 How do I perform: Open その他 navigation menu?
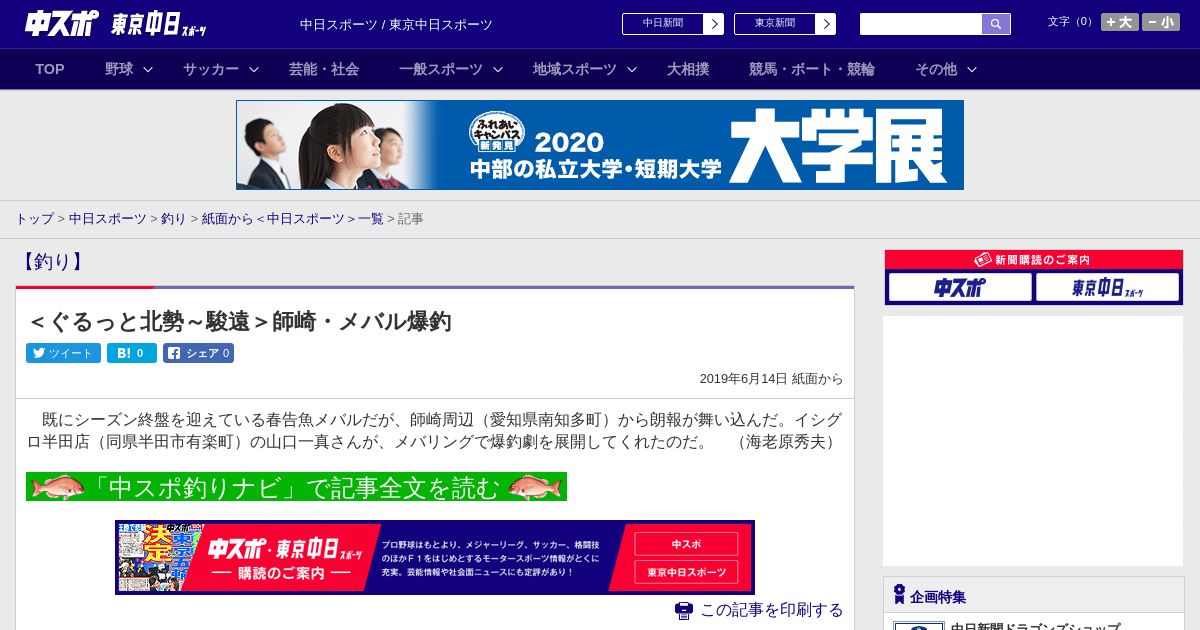(936, 69)
